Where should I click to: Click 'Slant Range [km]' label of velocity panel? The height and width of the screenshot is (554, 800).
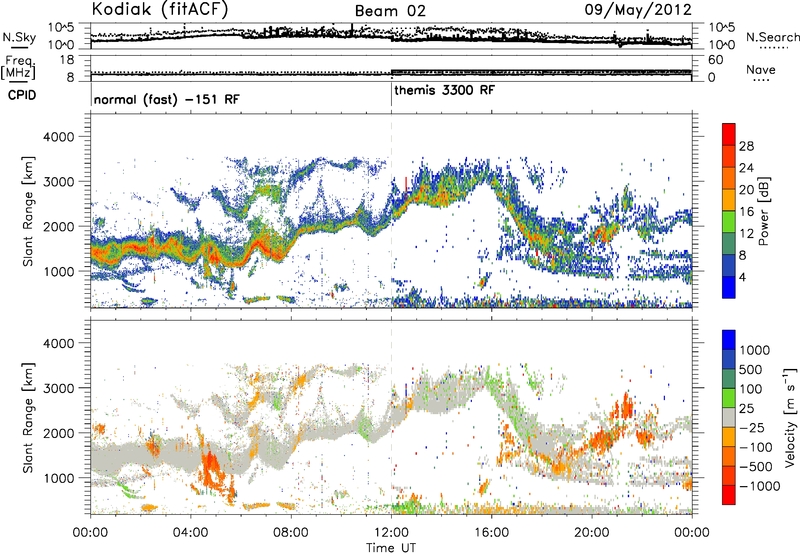[28, 417]
